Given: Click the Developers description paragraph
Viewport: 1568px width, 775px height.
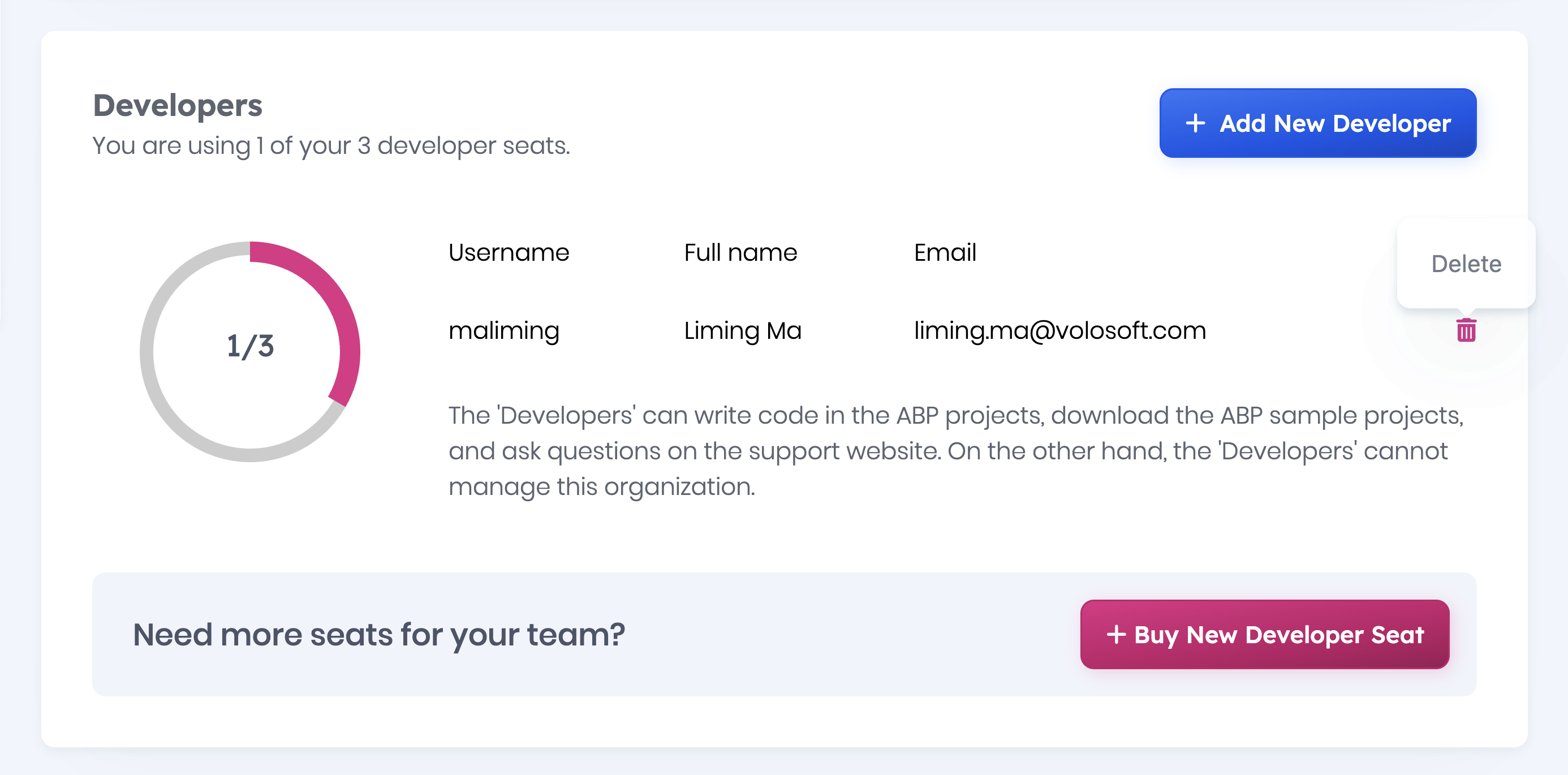Looking at the screenshot, I should 955,450.
